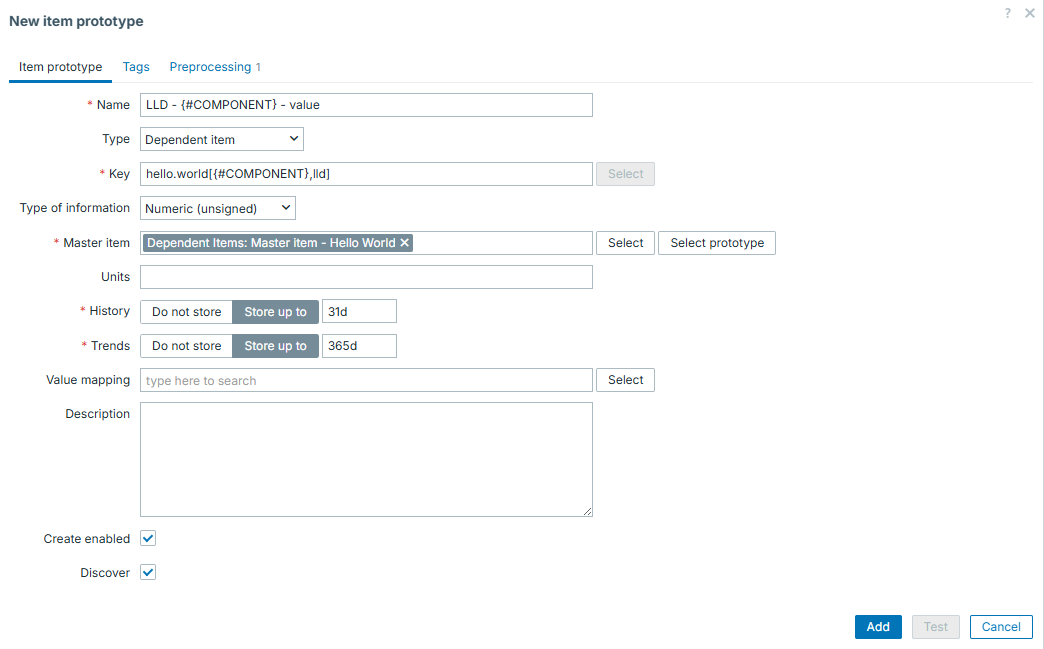Uncheck the Discover checkbox

click(147, 572)
